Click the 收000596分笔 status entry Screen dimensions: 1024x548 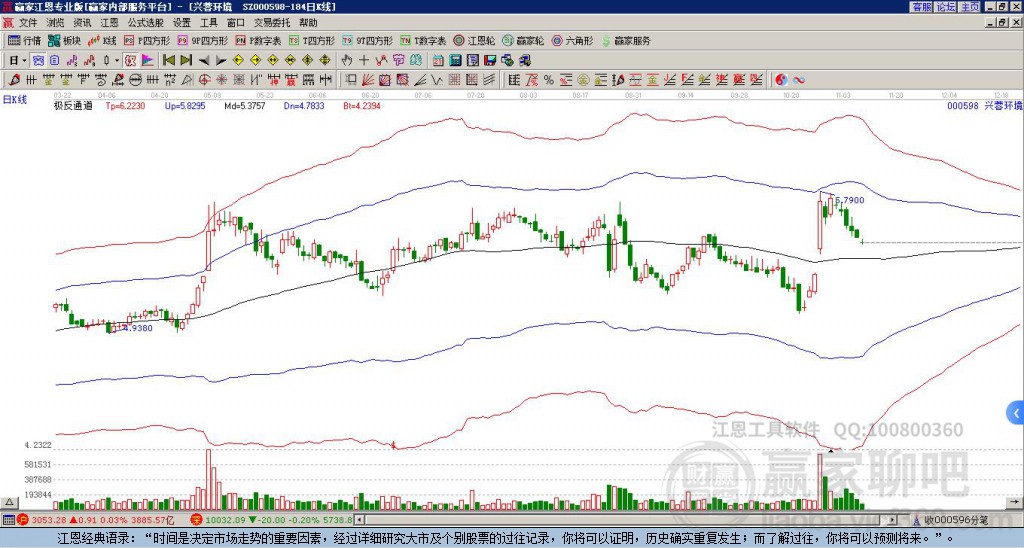(956, 520)
